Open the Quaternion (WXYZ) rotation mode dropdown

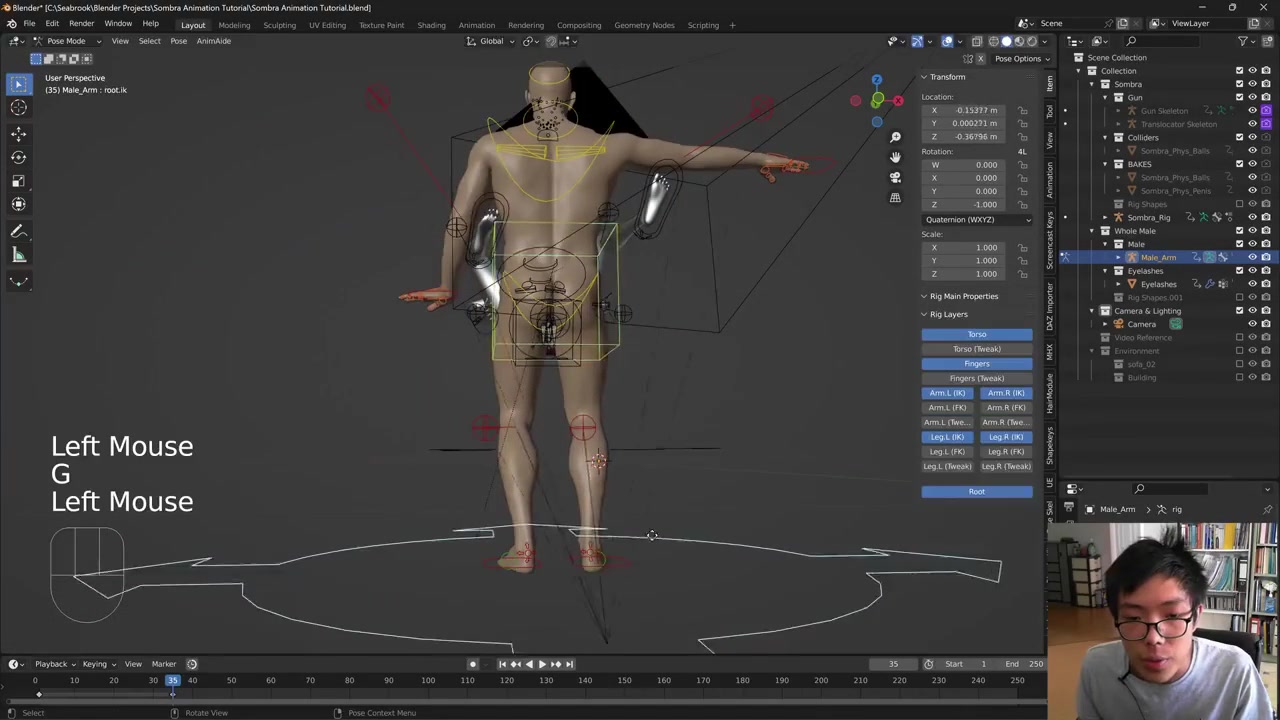coord(977,219)
